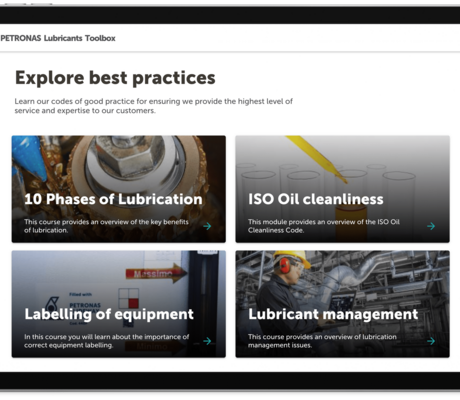Click the Massimo red arrow label image

(156, 273)
